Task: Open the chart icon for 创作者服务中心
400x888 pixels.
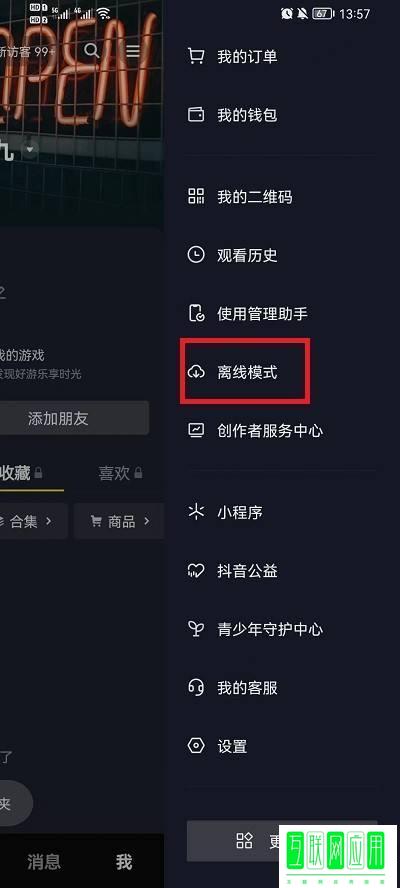Action: [195, 430]
